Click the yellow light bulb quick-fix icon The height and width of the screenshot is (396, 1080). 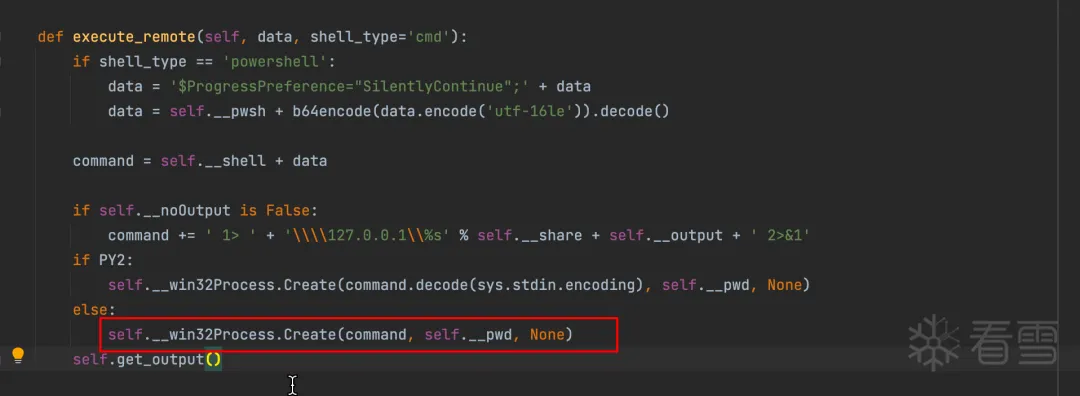click(18, 355)
